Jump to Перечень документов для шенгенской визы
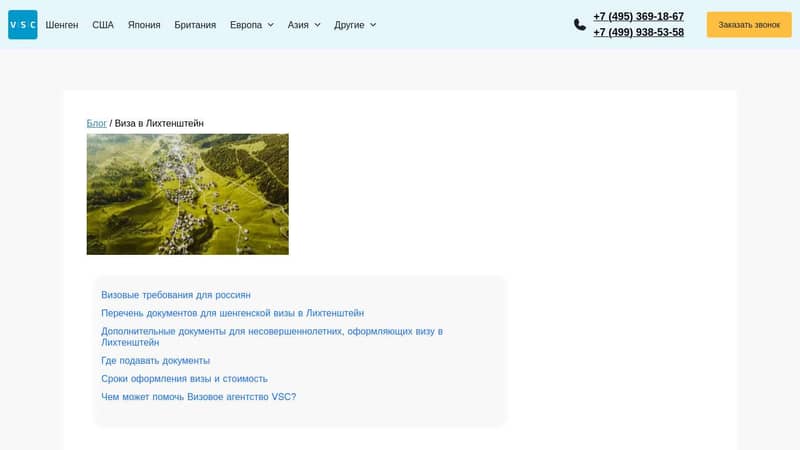 232,313
